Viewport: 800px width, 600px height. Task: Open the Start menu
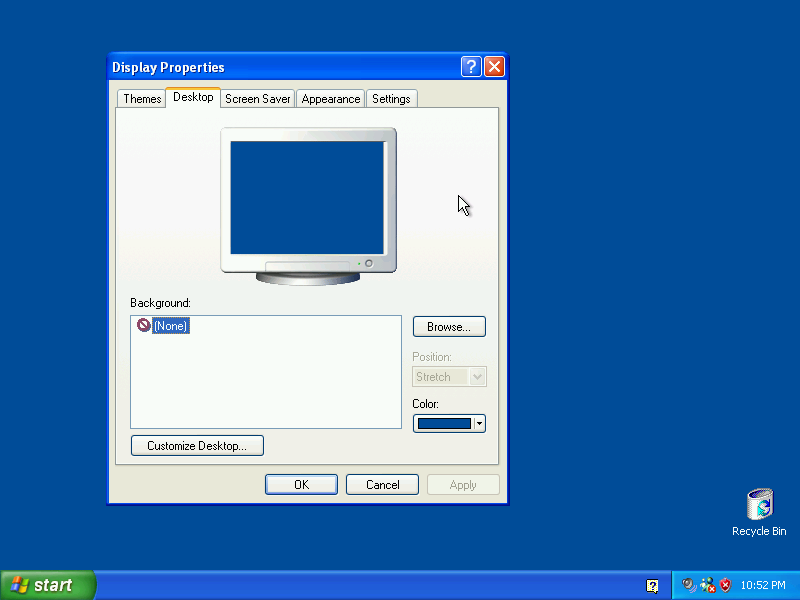pos(48,585)
